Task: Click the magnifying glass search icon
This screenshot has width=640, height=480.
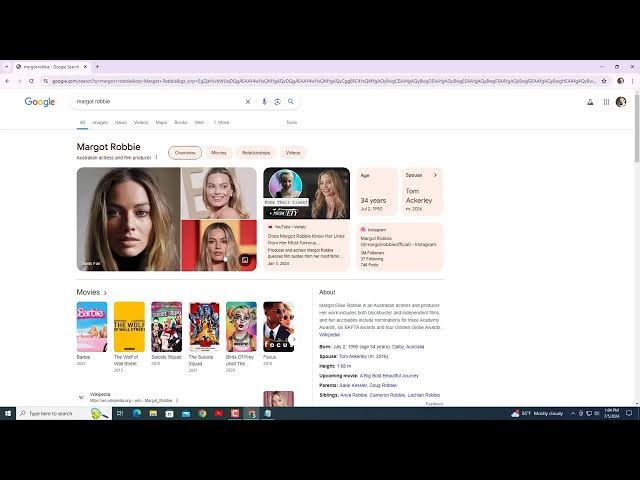Action: tap(291, 101)
